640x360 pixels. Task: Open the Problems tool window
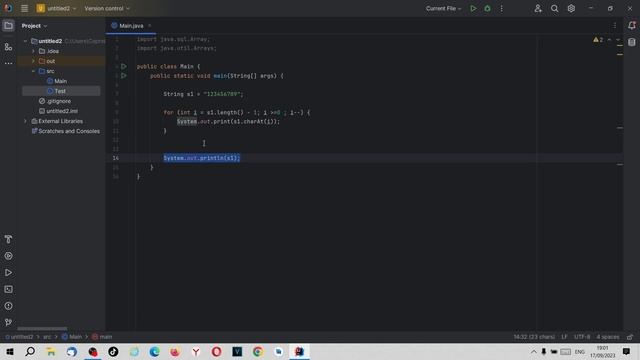[x=8, y=306]
